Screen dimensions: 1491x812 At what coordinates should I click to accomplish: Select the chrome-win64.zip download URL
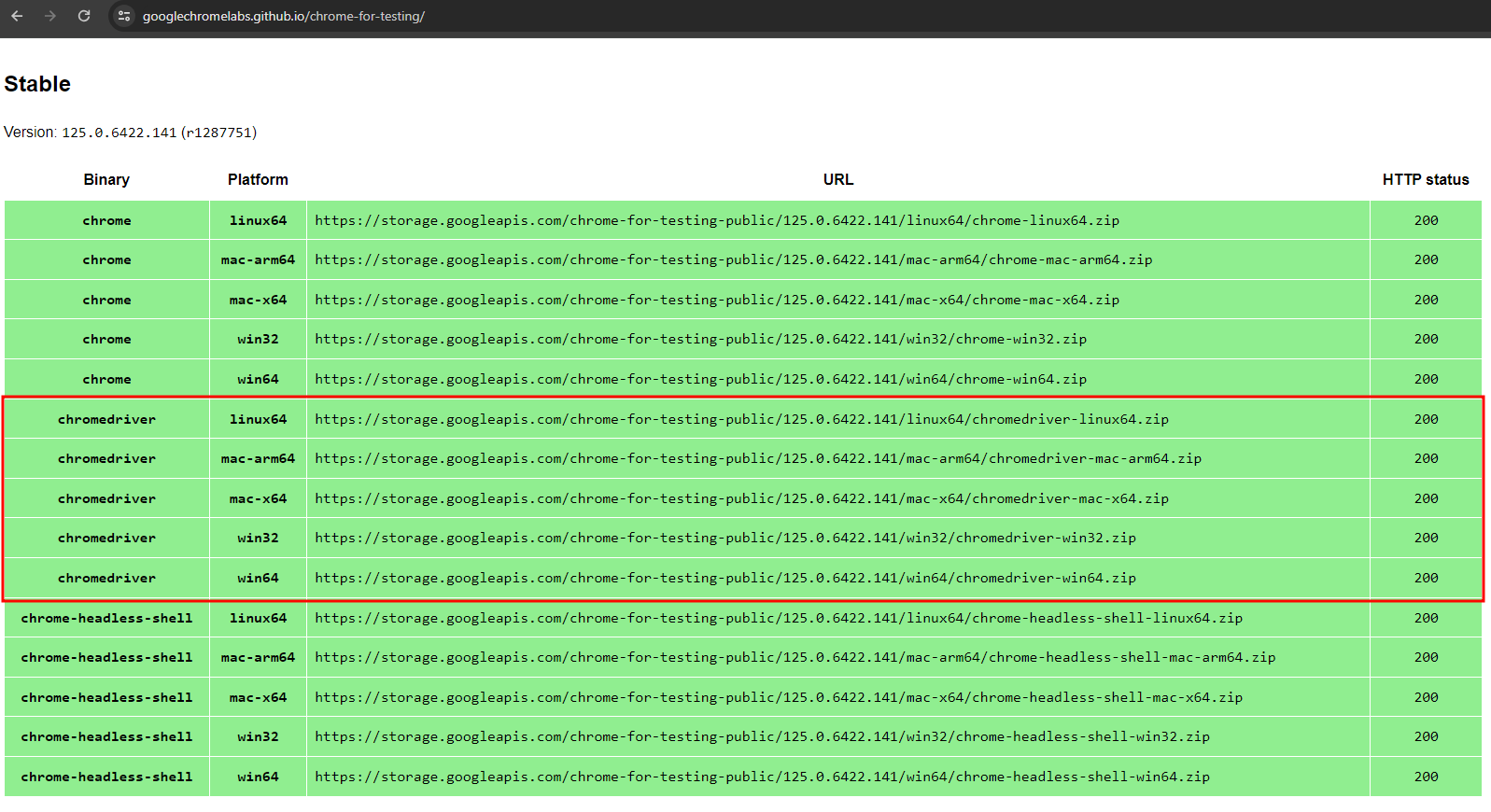click(700, 379)
